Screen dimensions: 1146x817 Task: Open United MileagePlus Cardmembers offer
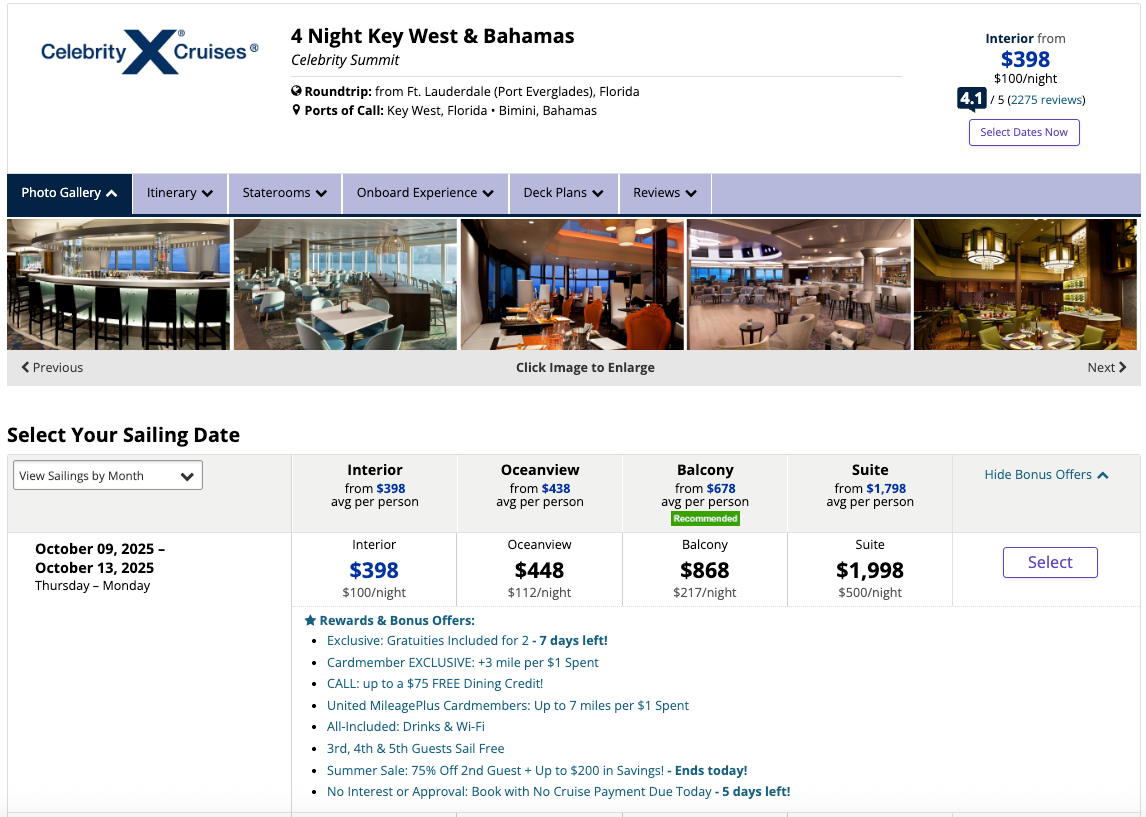(x=508, y=706)
